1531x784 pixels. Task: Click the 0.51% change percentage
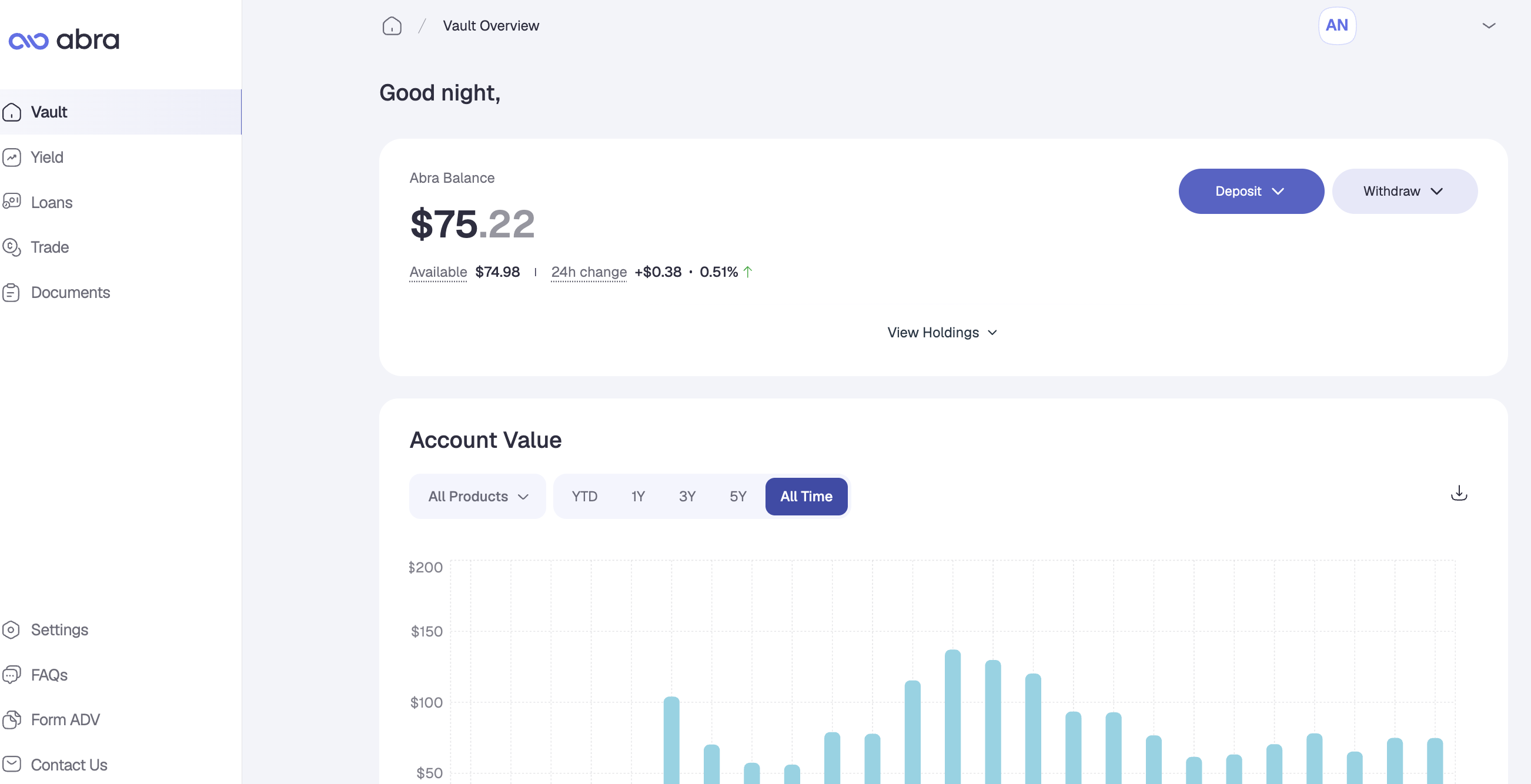[718, 272]
